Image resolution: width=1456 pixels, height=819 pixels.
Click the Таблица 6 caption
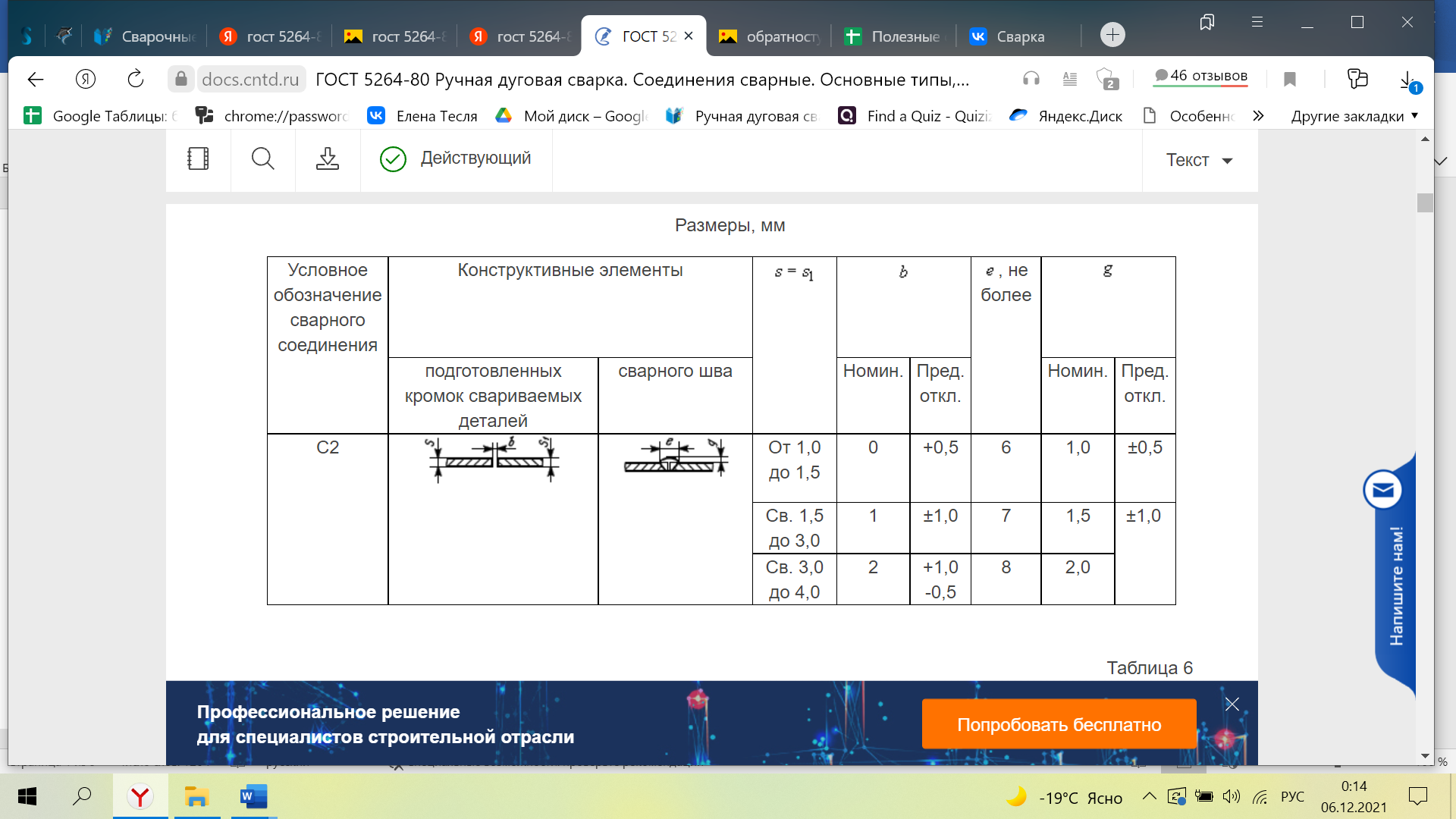1150,668
